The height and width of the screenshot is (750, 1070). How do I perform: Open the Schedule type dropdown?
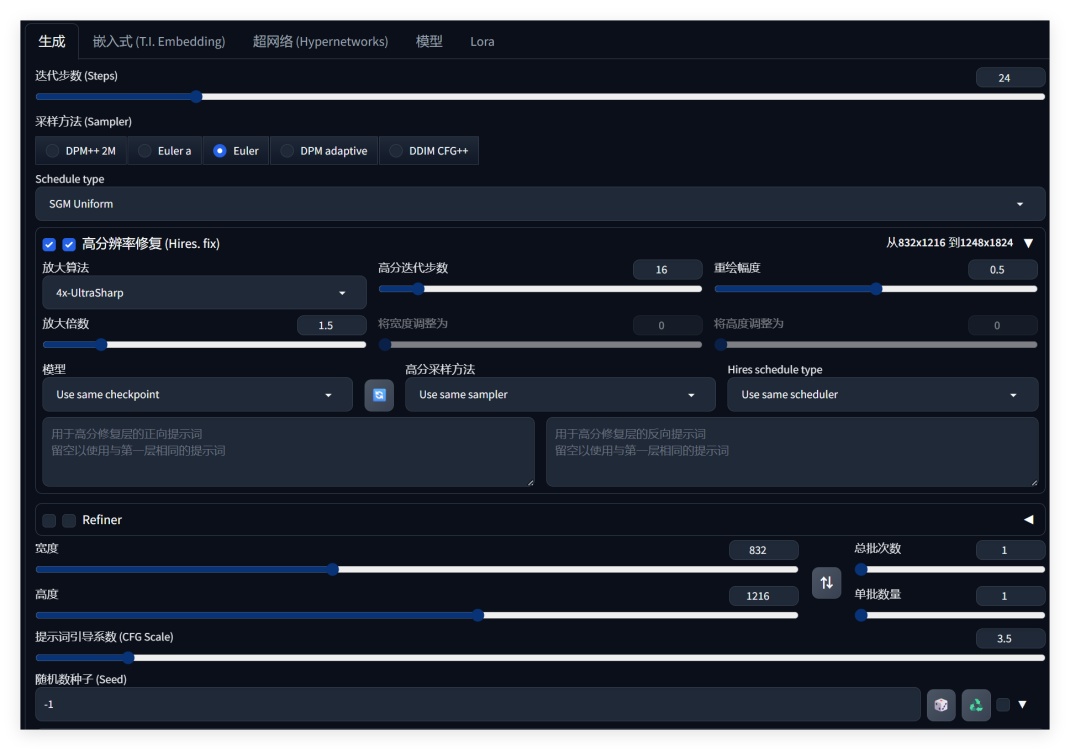pos(540,204)
